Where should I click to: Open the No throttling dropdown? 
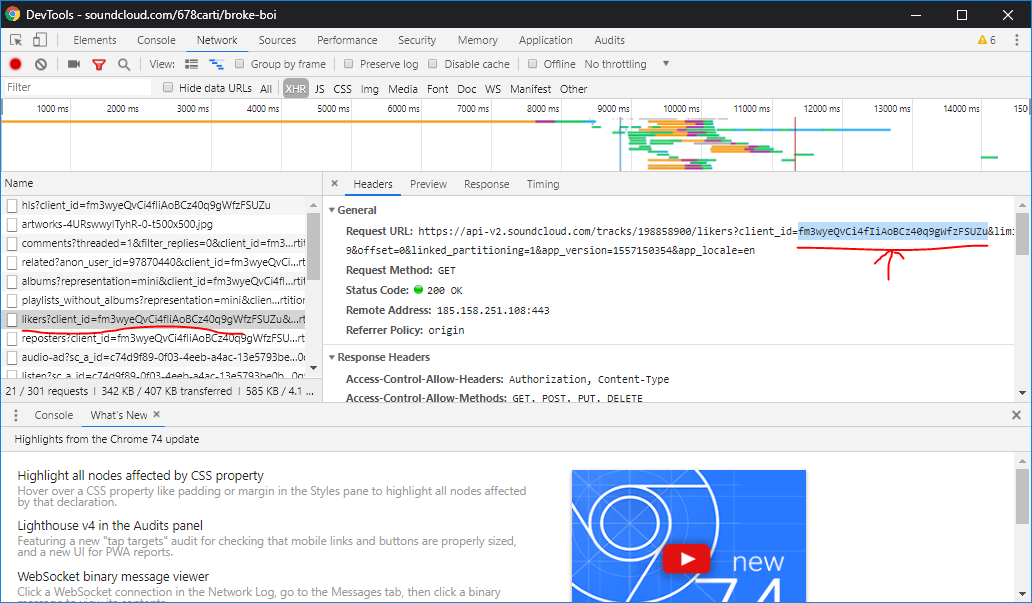(627, 64)
